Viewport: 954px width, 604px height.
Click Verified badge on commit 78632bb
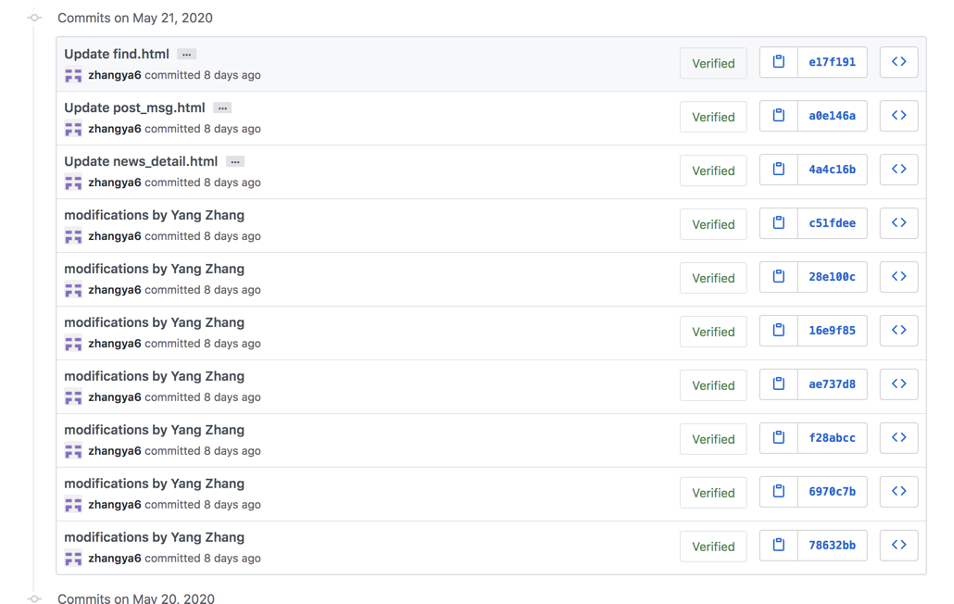[713, 546]
